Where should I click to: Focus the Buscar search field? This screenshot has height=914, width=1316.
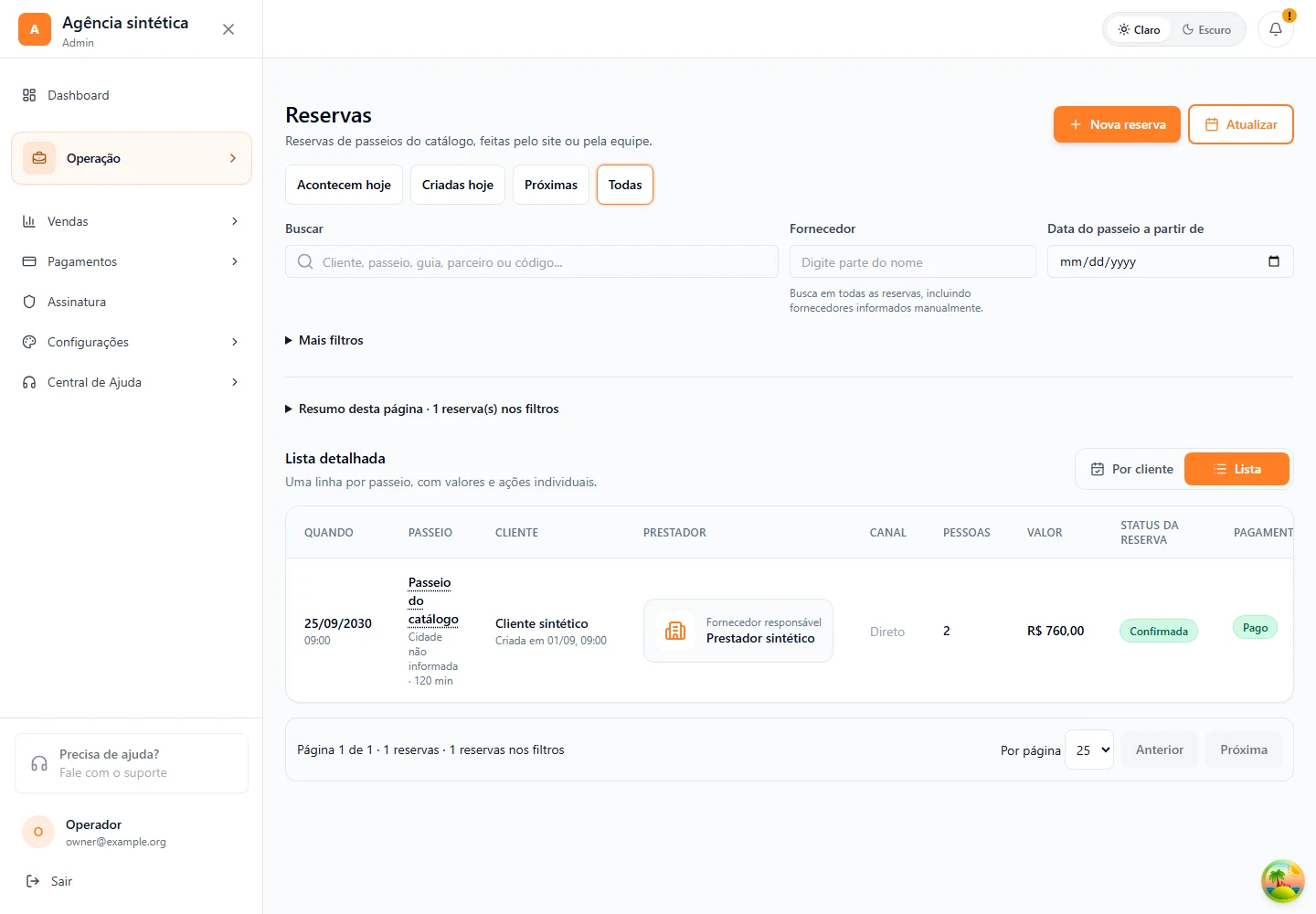532,262
